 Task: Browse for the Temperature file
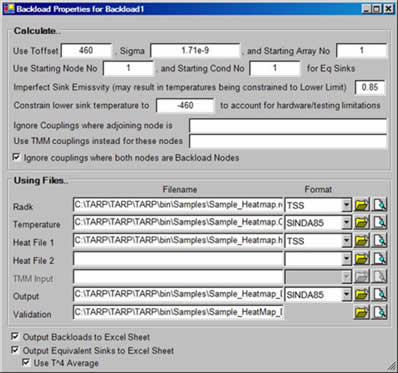362,222
